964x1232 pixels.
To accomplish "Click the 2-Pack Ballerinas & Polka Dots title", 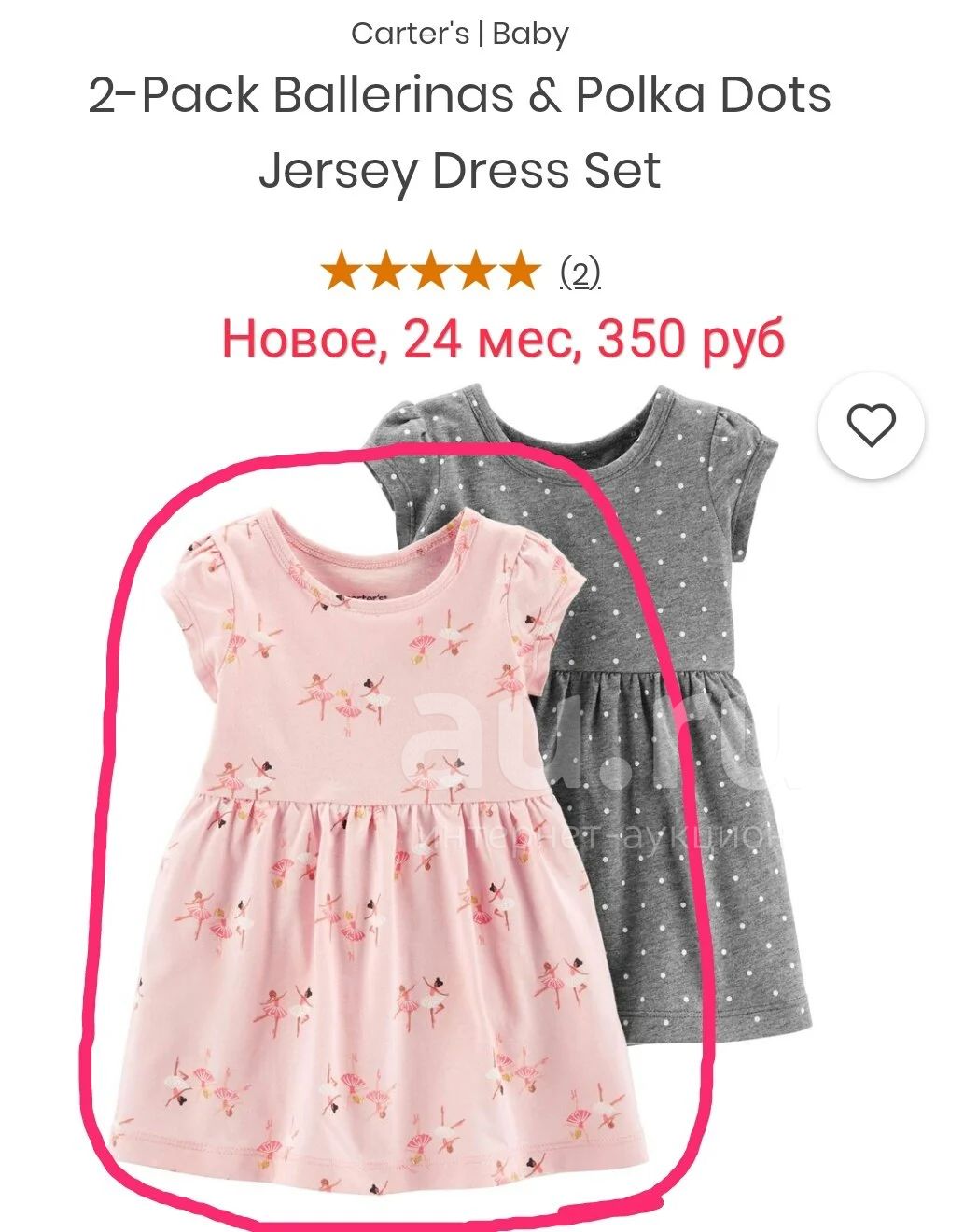I will click(x=460, y=95).
